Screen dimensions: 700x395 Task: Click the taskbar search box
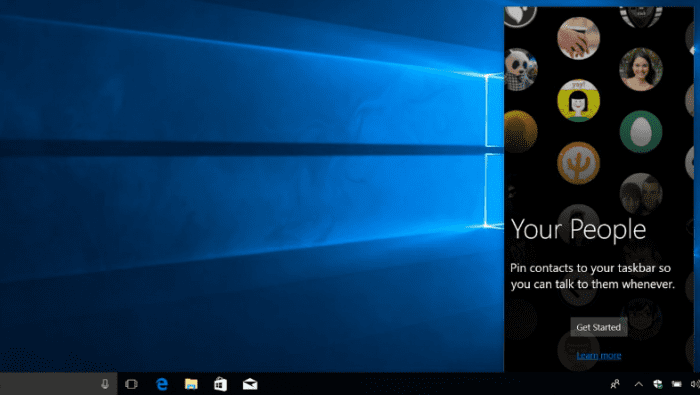tap(58, 384)
